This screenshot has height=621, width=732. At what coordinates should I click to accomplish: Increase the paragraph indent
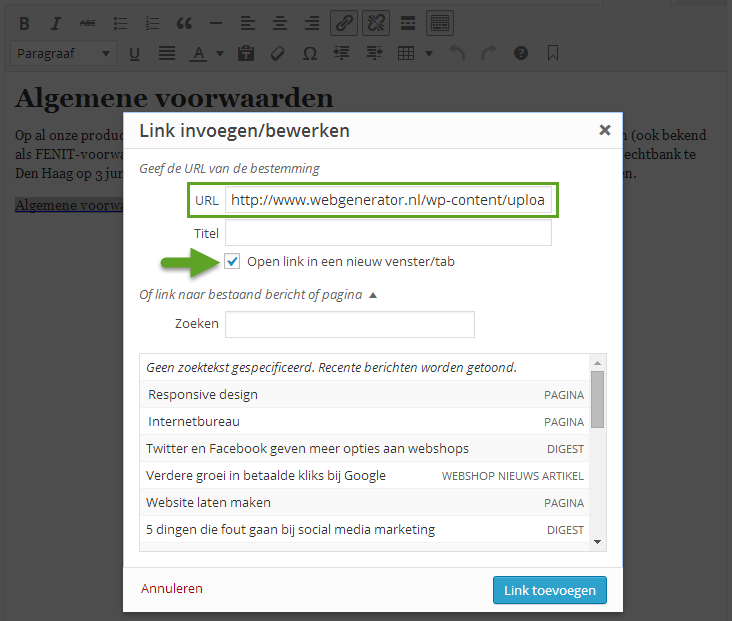tap(374, 53)
